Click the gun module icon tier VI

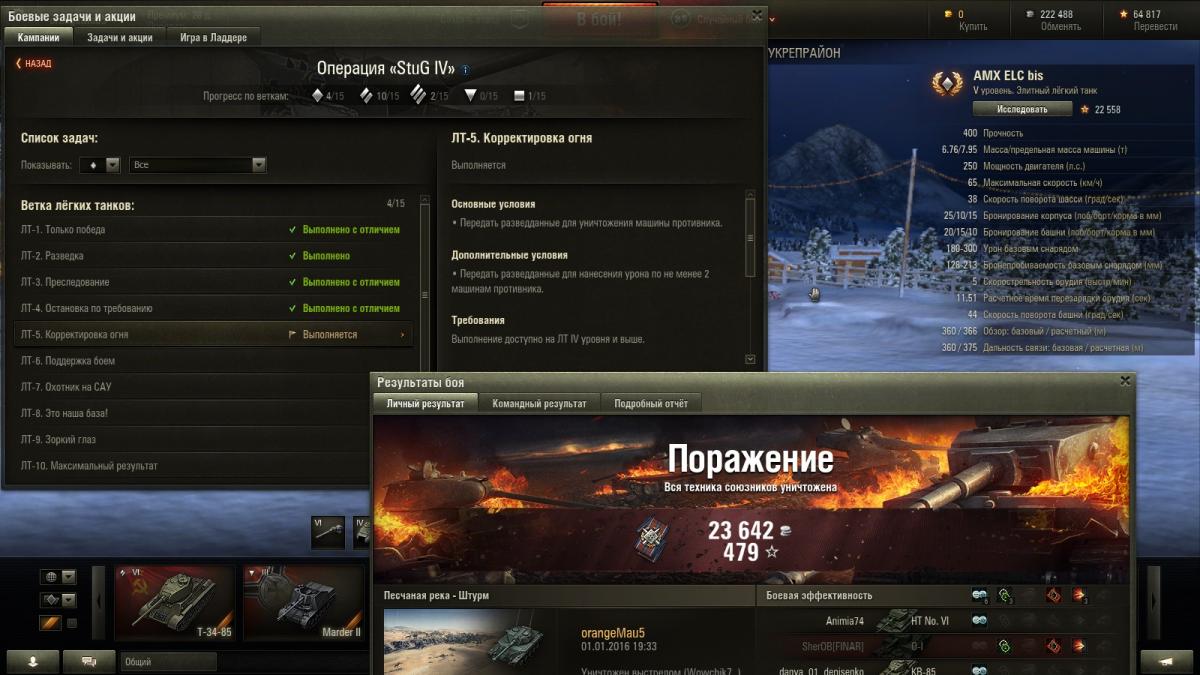click(327, 532)
